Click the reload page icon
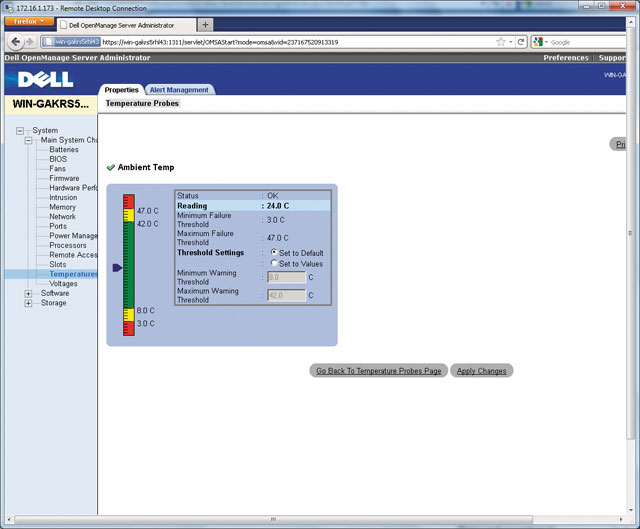Viewport: 640px width, 529px height. [521, 42]
